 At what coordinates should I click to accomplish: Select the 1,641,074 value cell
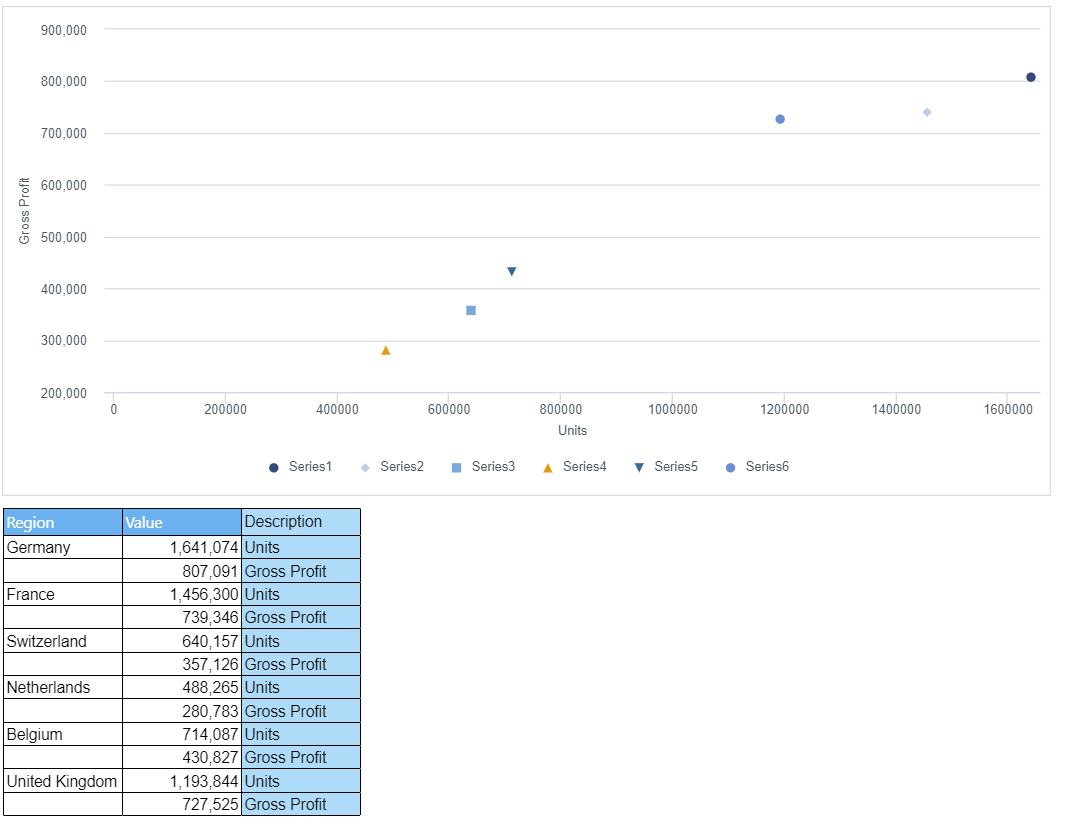[181, 547]
